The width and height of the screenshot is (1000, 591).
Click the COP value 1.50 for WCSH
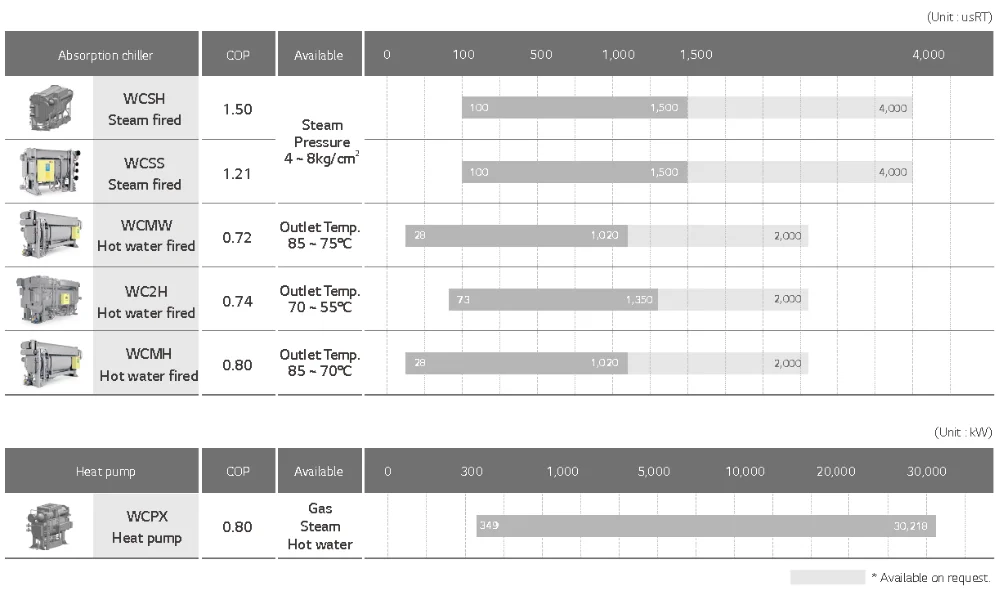coord(237,109)
